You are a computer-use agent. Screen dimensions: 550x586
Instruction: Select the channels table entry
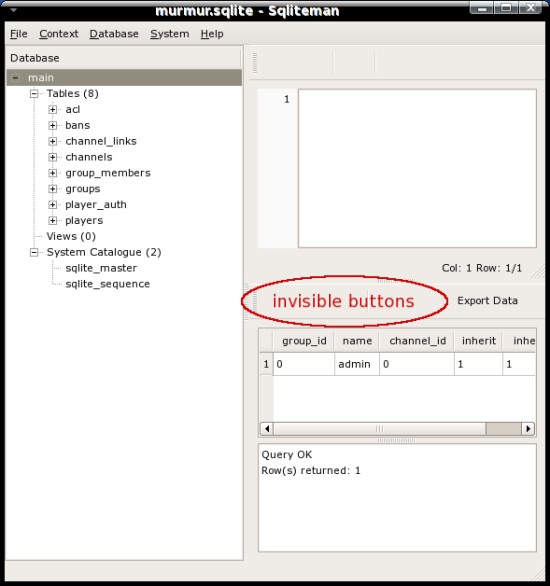89,157
